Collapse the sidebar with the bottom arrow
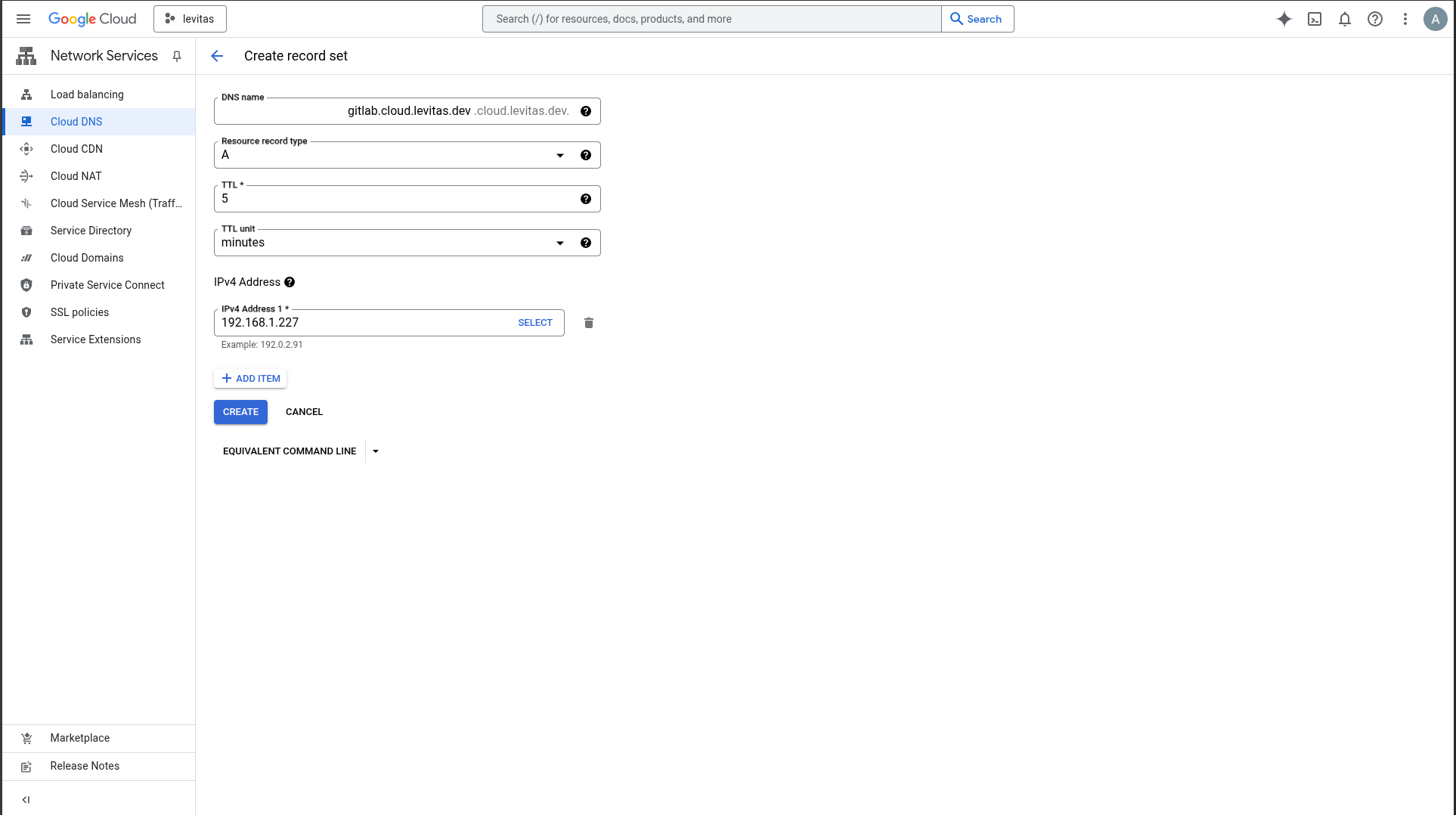 pos(26,800)
